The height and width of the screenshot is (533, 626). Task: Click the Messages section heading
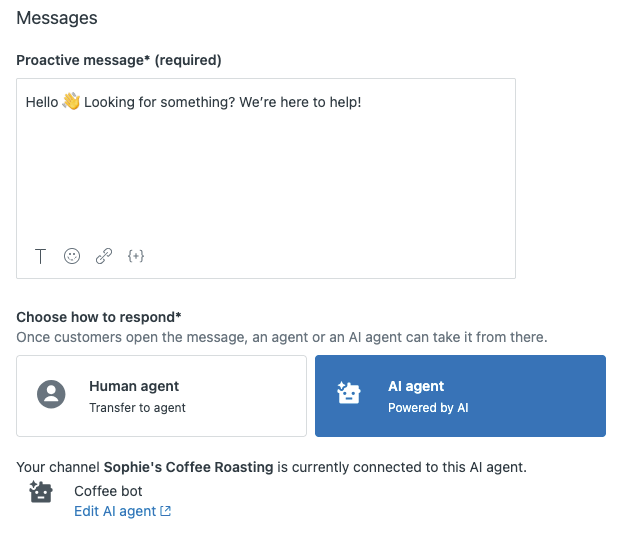[57, 18]
